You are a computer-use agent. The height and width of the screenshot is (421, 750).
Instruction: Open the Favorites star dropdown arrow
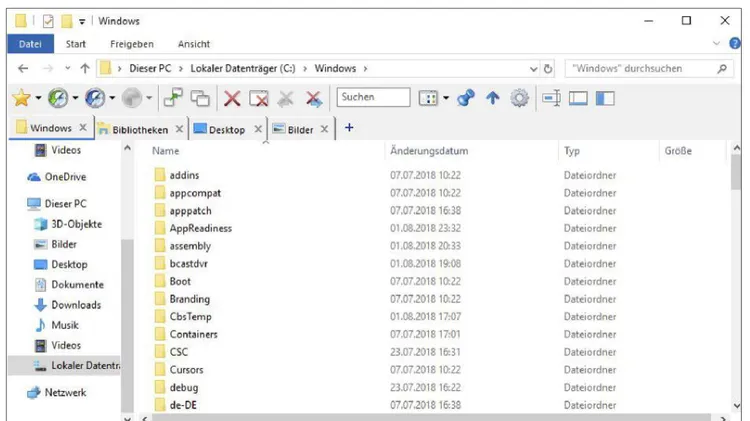pyautogui.click(x=38, y=98)
